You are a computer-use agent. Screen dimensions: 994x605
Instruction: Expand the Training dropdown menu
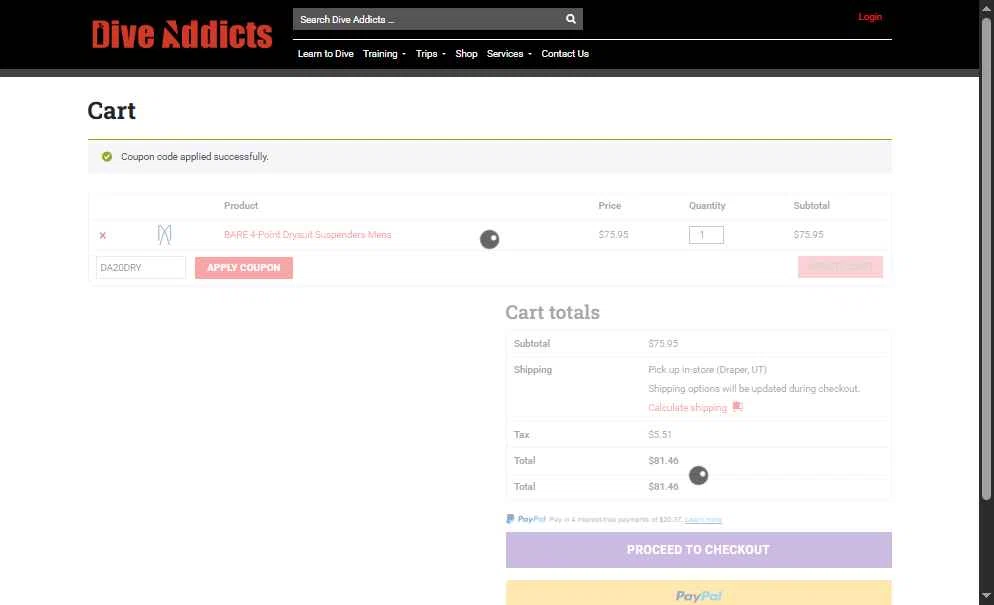384,54
